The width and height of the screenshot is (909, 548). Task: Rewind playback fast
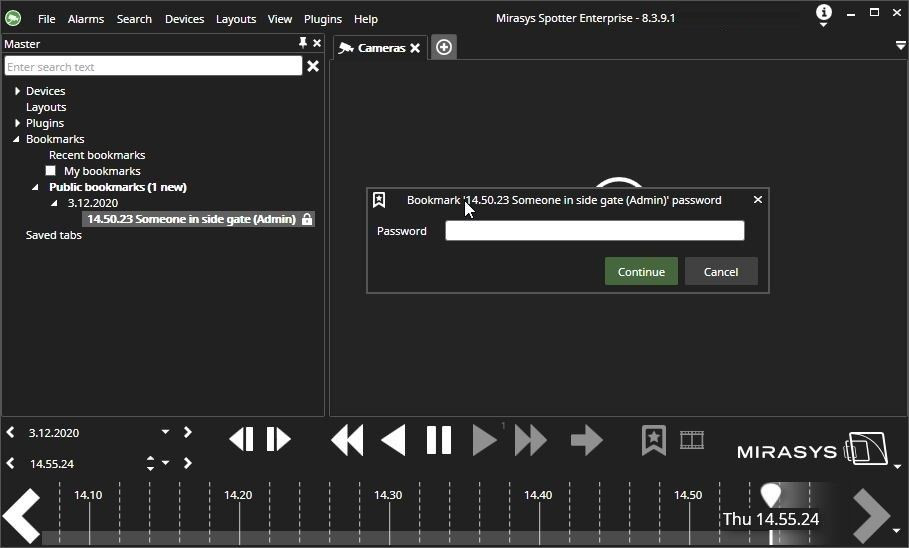347,440
